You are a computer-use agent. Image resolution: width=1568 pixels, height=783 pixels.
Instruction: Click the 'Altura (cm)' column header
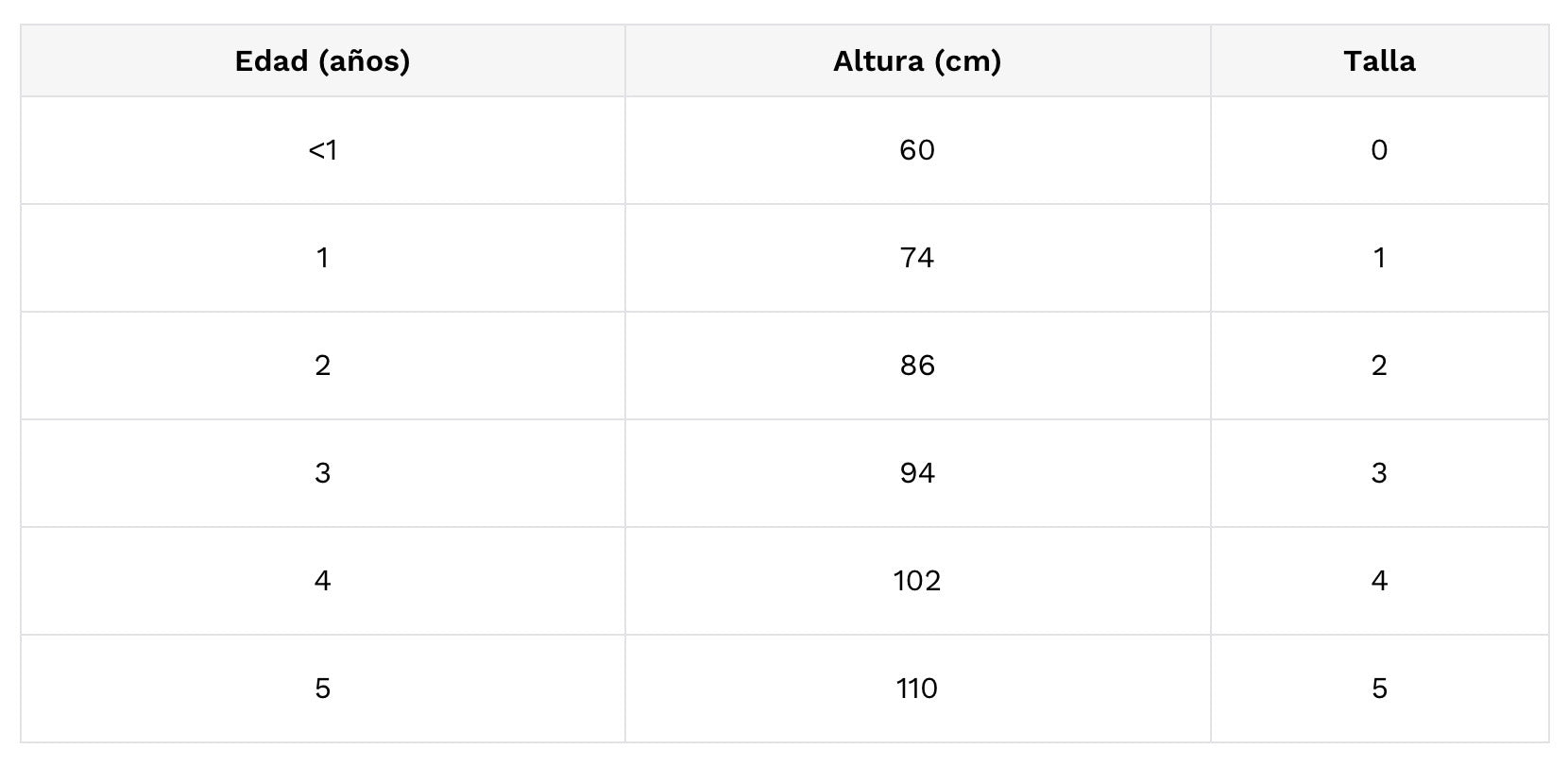pos(917,61)
